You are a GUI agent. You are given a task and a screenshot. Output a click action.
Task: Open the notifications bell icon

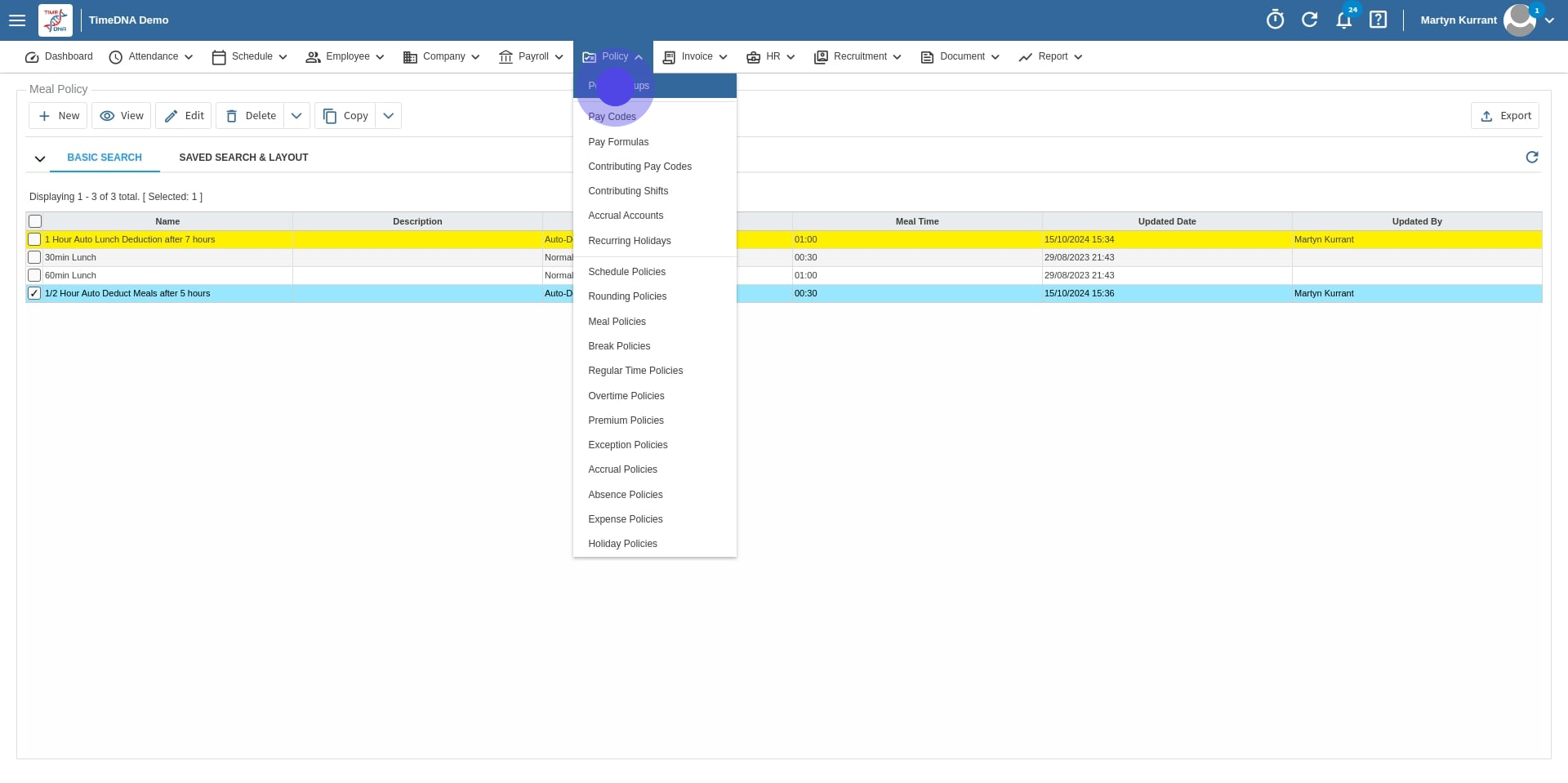[1343, 20]
